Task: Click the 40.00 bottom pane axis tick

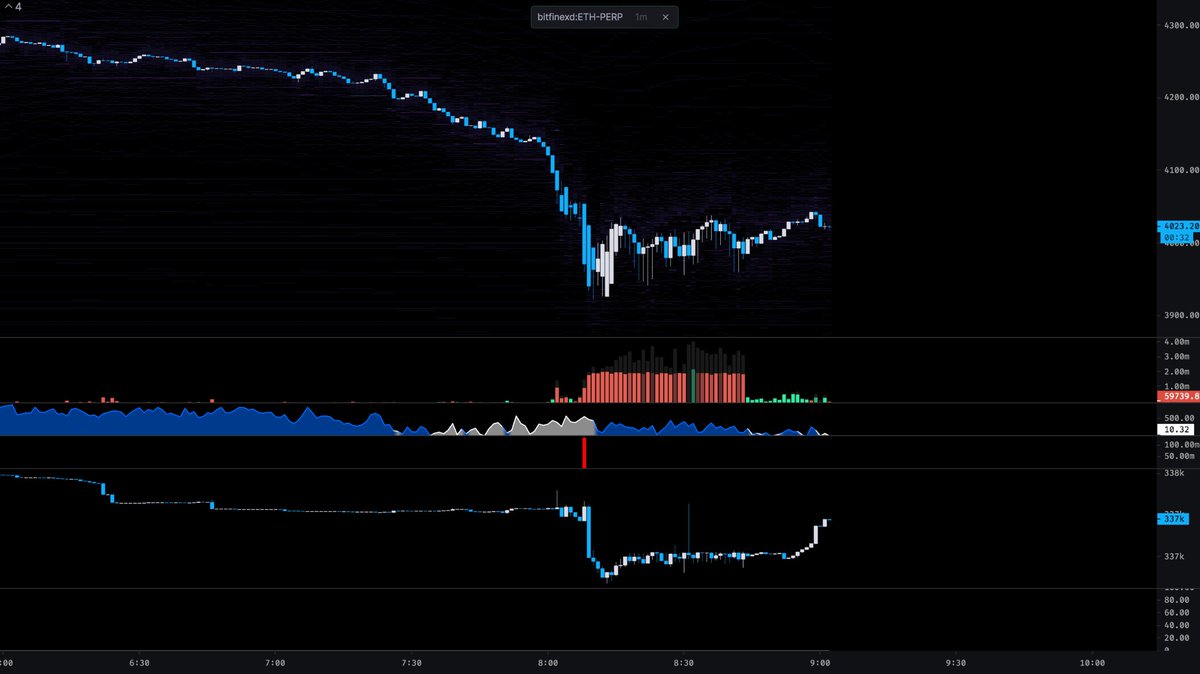Action: 1177,625
